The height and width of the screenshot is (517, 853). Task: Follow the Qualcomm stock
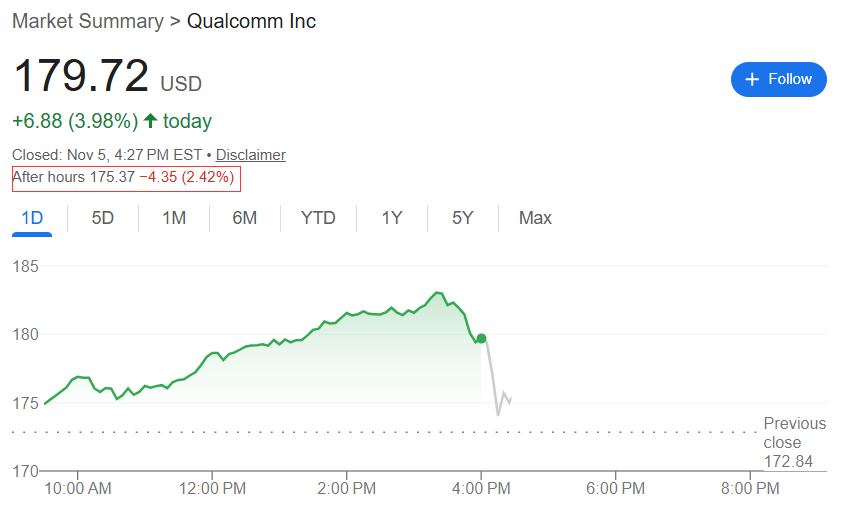click(778, 80)
